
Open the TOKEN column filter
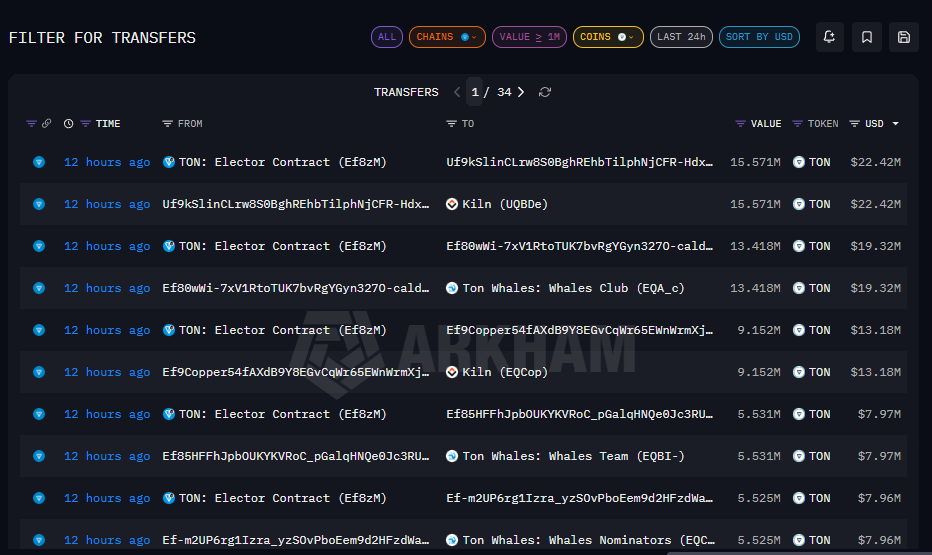pyautogui.click(x=798, y=124)
